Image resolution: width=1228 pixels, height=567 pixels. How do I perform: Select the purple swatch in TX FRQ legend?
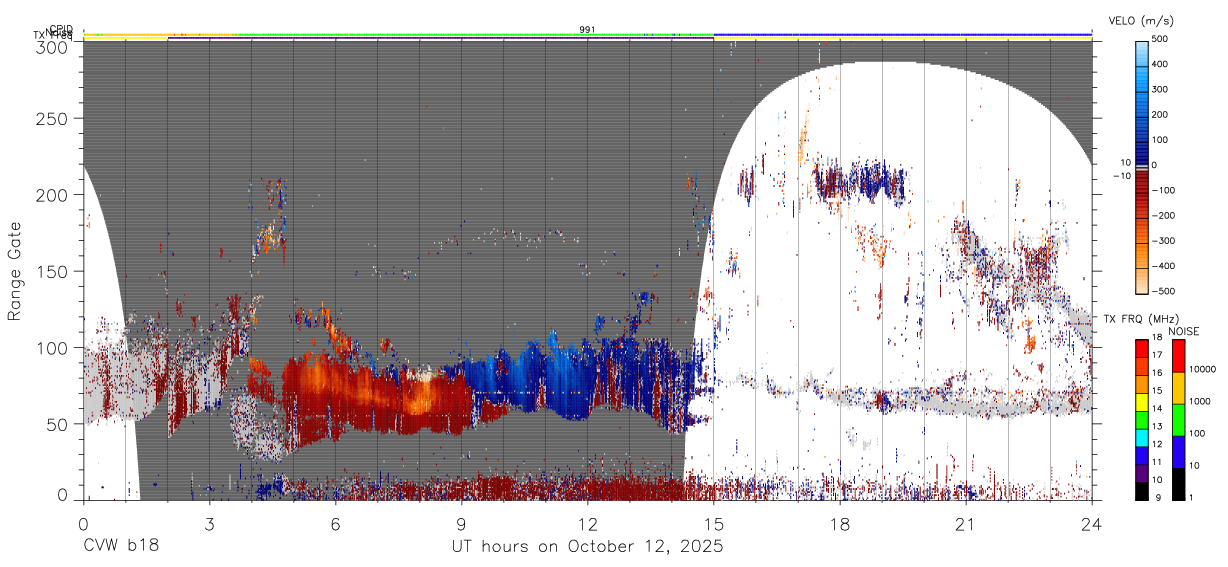click(x=1142, y=471)
